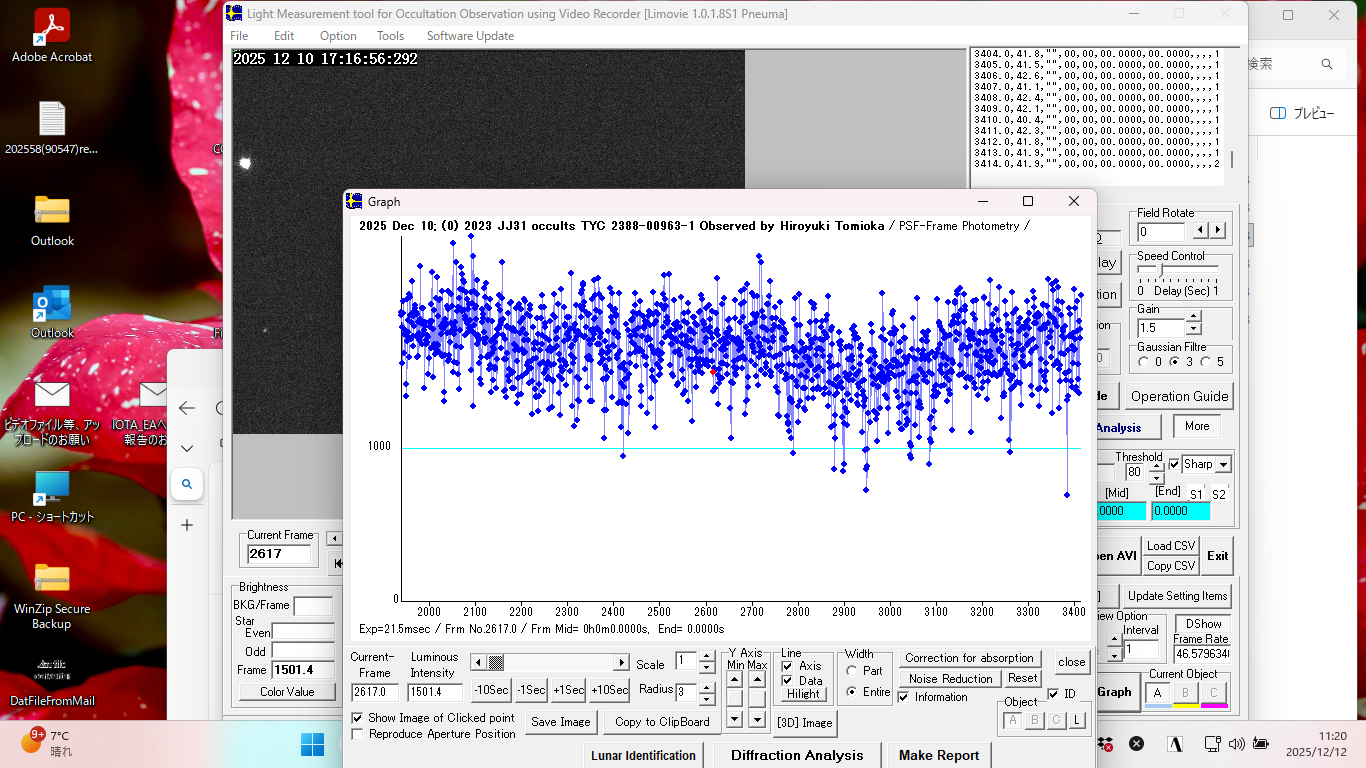Uncheck the Line Axis checkbox
This screenshot has width=1366, height=768.
tap(787, 666)
